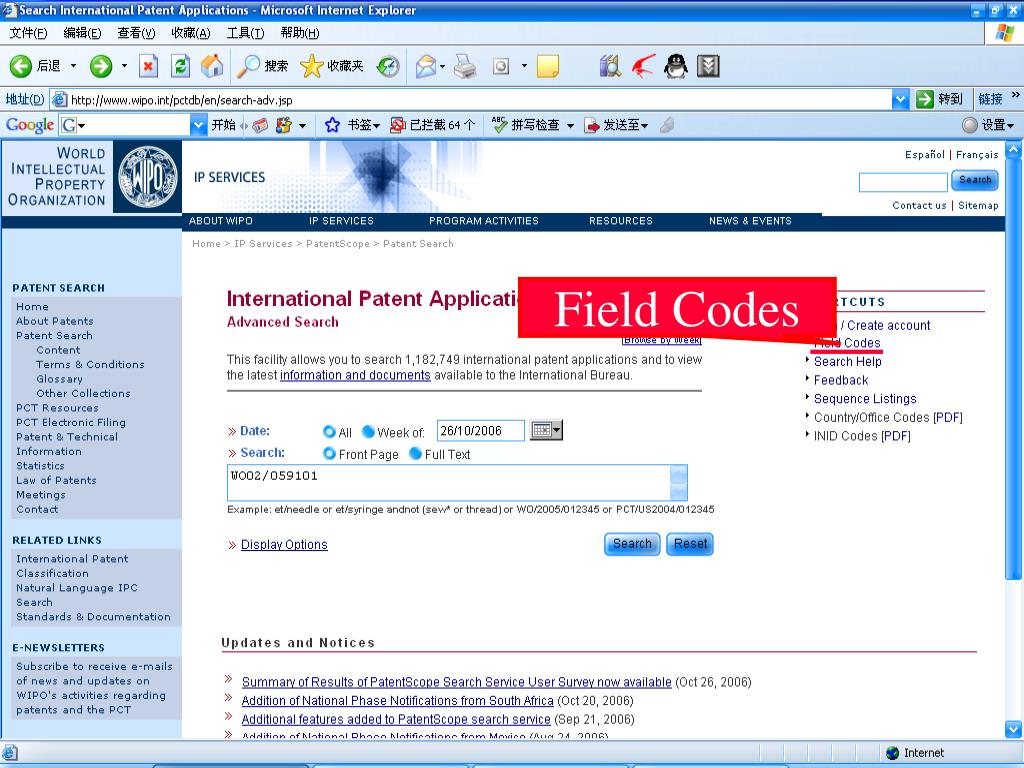Viewport: 1024px width, 768px height.
Task: Open the Help menu (帮助)
Action: tap(300, 33)
